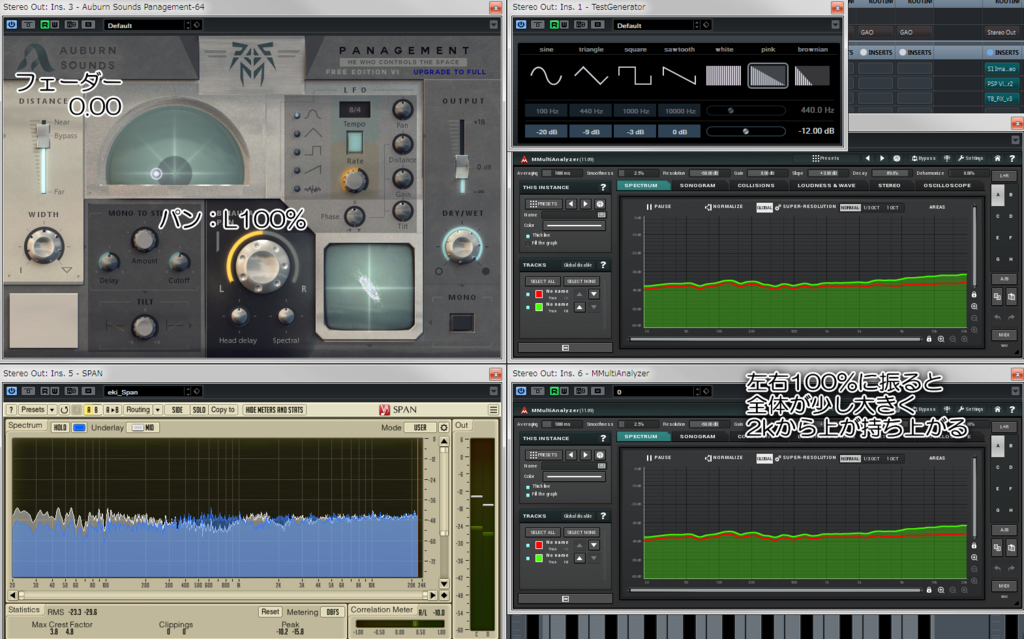Viewport: 1024px width, 639px height.
Task: Switch to SONOGRAM tab in lower MMultiAnalyzer
Action: pyautogui.click(x=697, y=436)
